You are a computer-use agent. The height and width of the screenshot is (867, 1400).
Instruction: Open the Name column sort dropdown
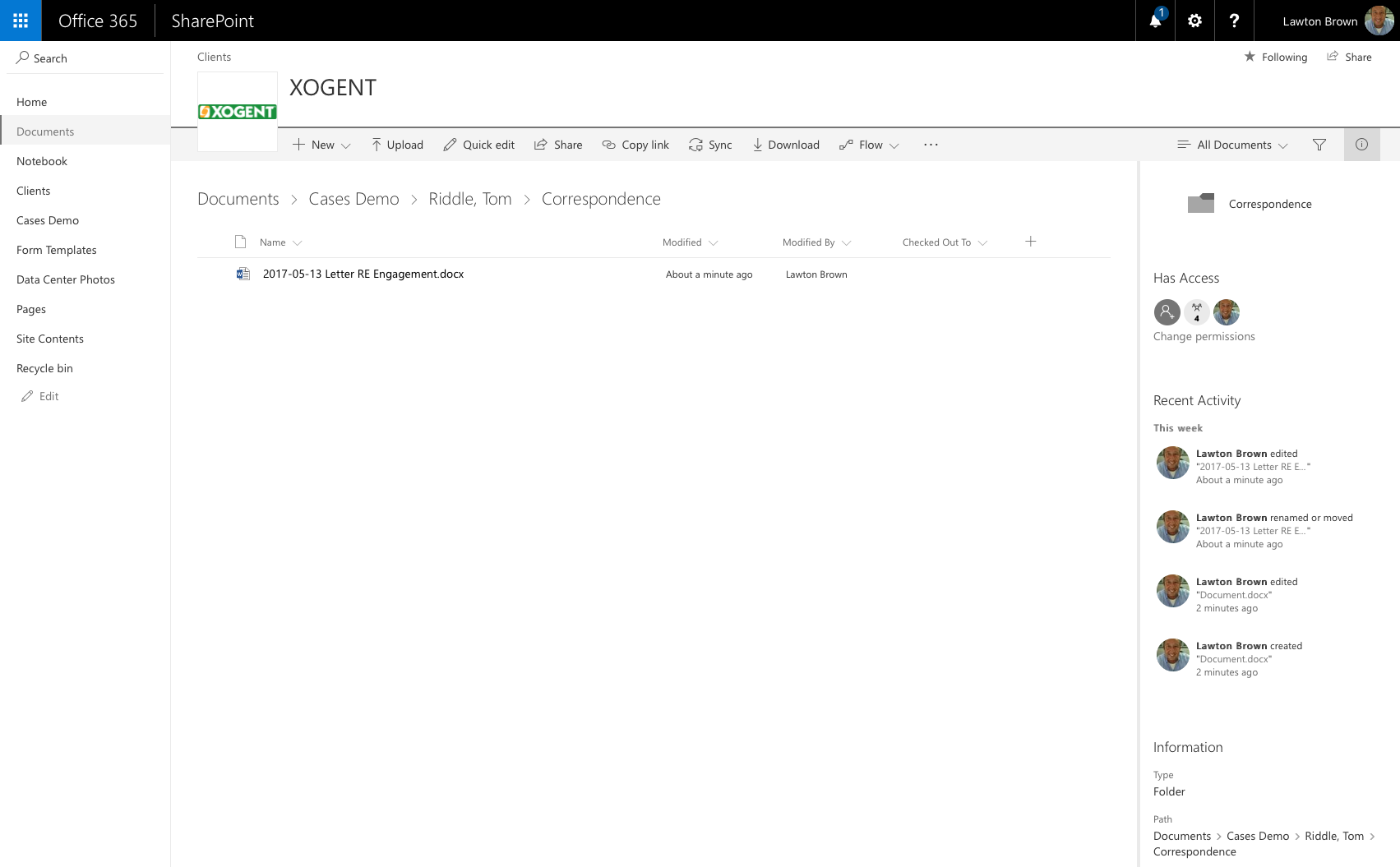(281, 242)
